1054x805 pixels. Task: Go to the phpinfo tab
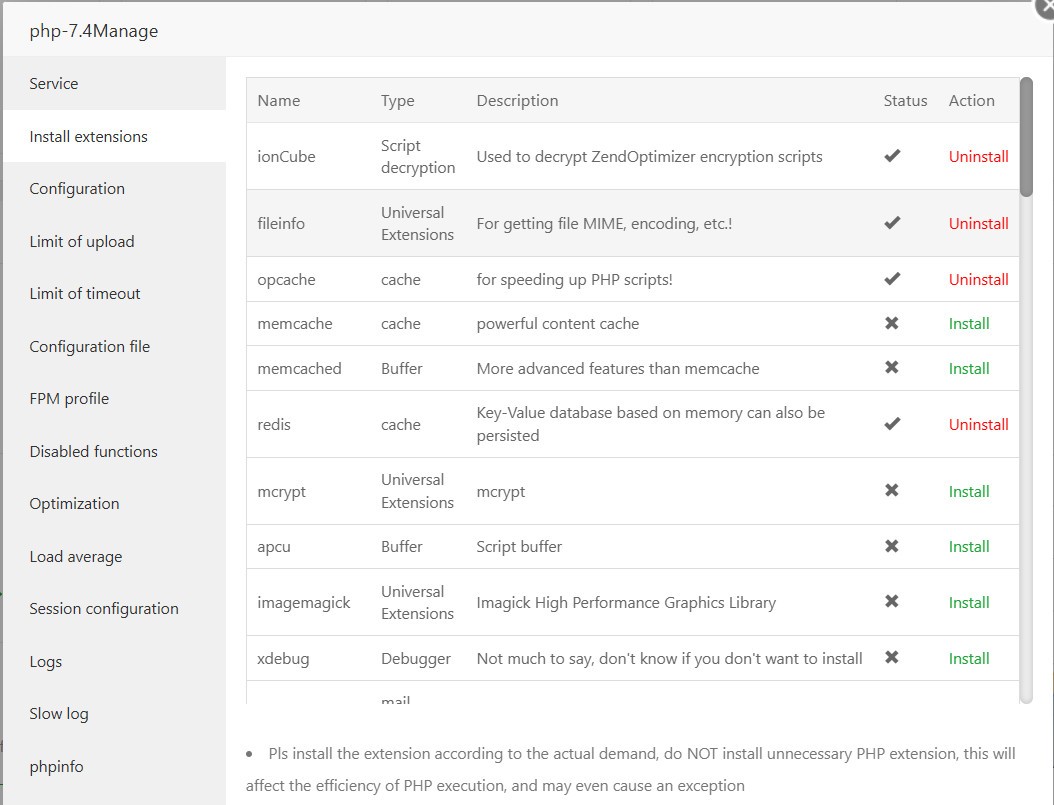57,767
